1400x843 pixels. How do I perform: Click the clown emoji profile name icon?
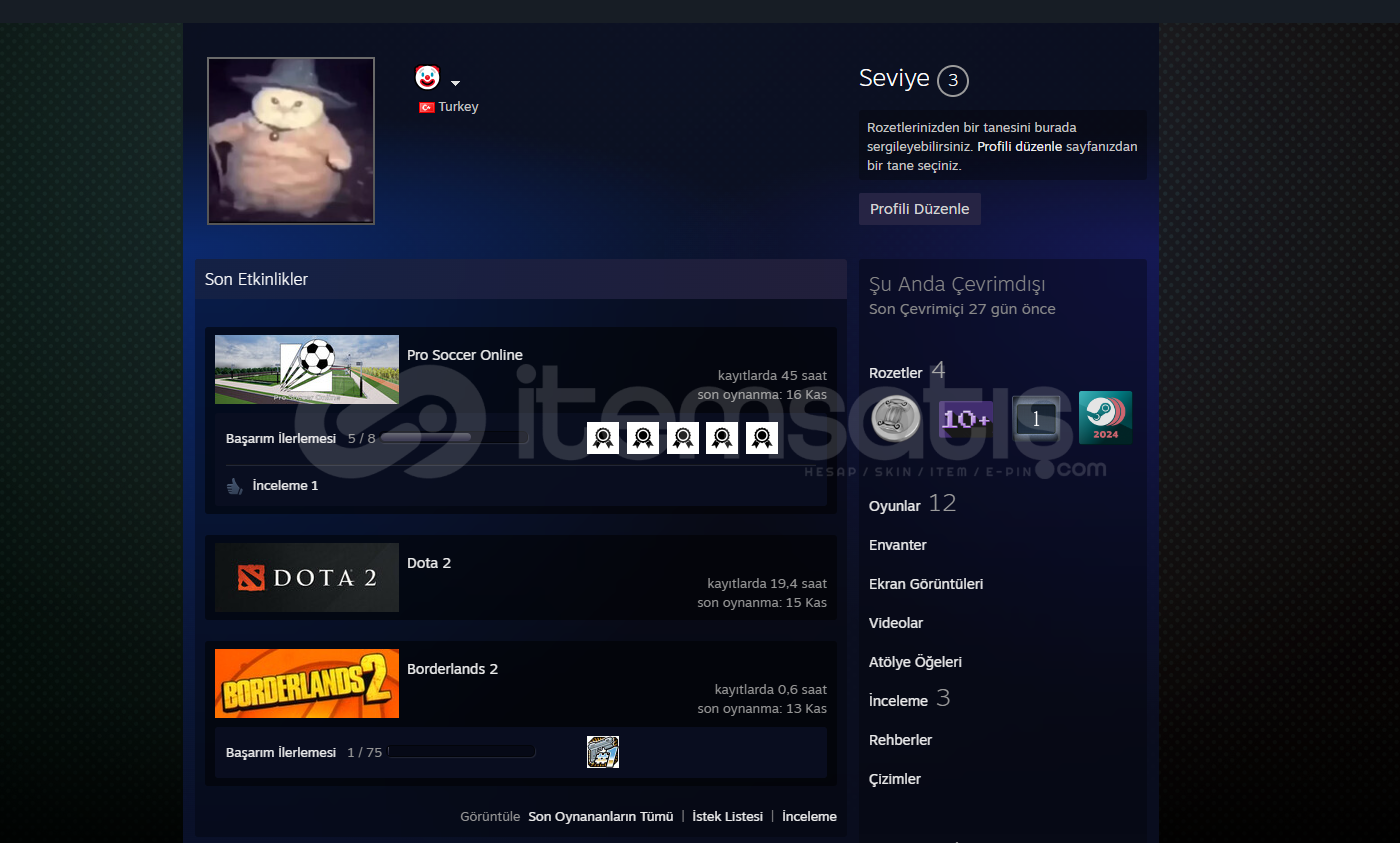(x=427, y=78)
